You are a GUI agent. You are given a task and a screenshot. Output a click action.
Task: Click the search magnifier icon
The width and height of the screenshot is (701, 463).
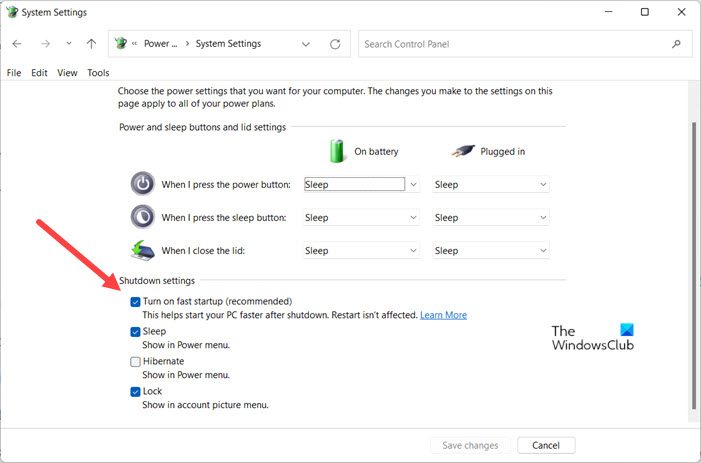pos(677,44)
